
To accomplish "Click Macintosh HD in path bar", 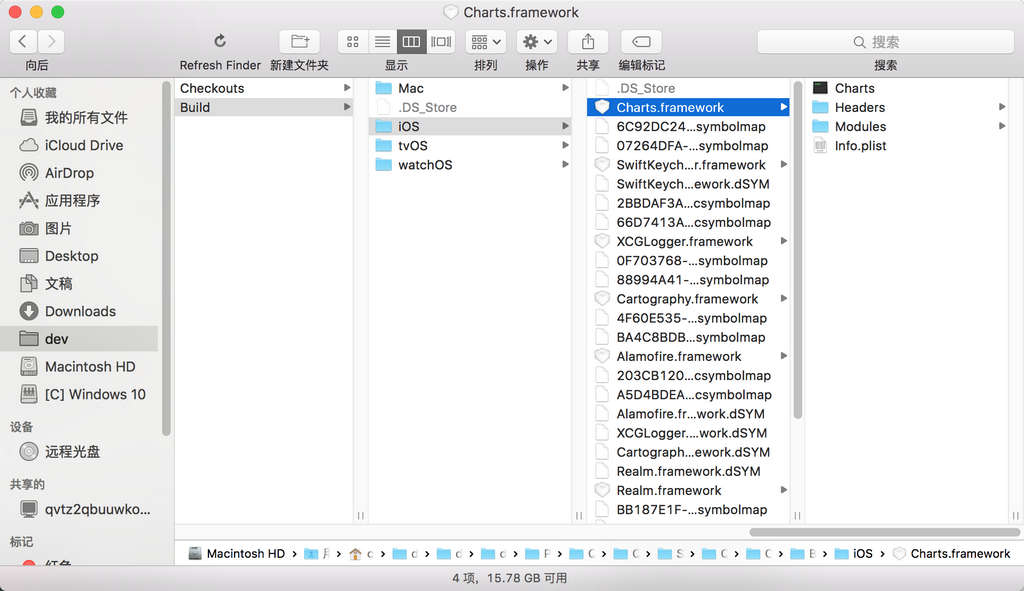I will coord(237,554).
